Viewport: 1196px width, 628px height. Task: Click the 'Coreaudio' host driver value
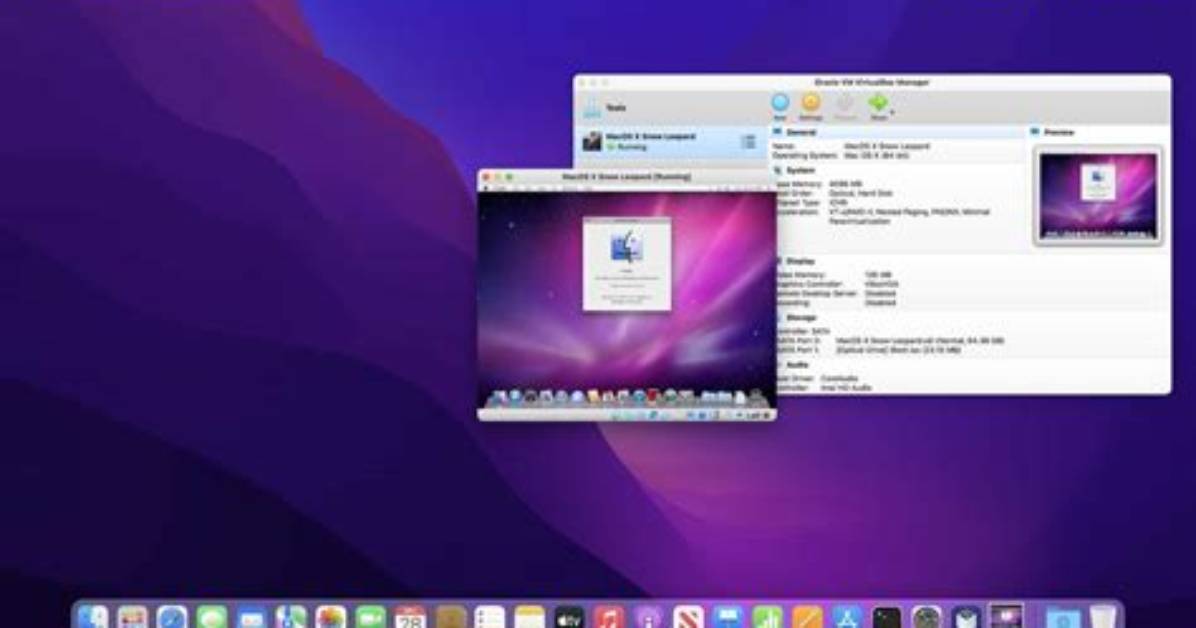tap(839, 378)
